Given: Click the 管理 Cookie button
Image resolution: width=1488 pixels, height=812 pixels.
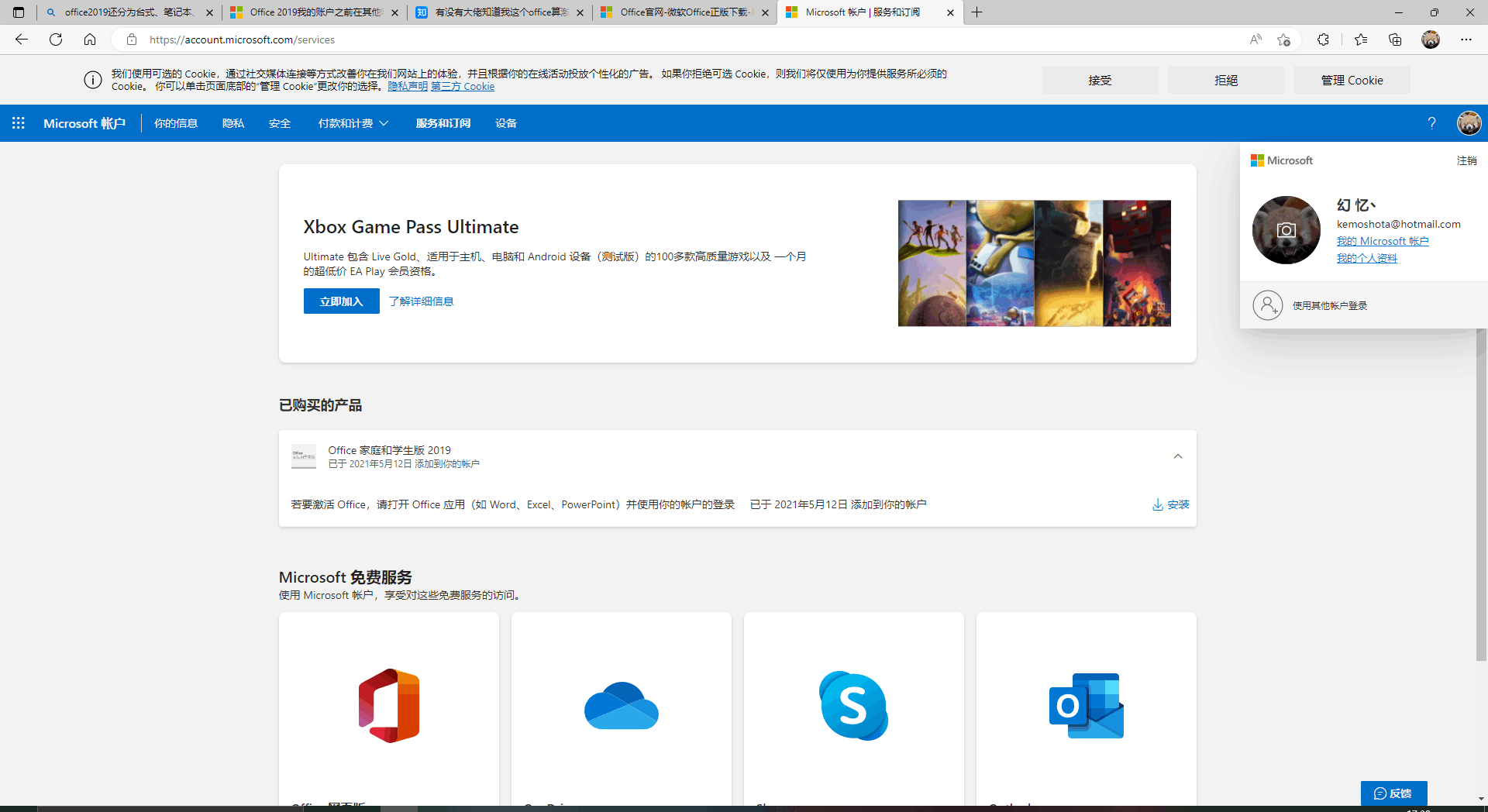Looking at the screenshot, I should (x=1352, y=80).
